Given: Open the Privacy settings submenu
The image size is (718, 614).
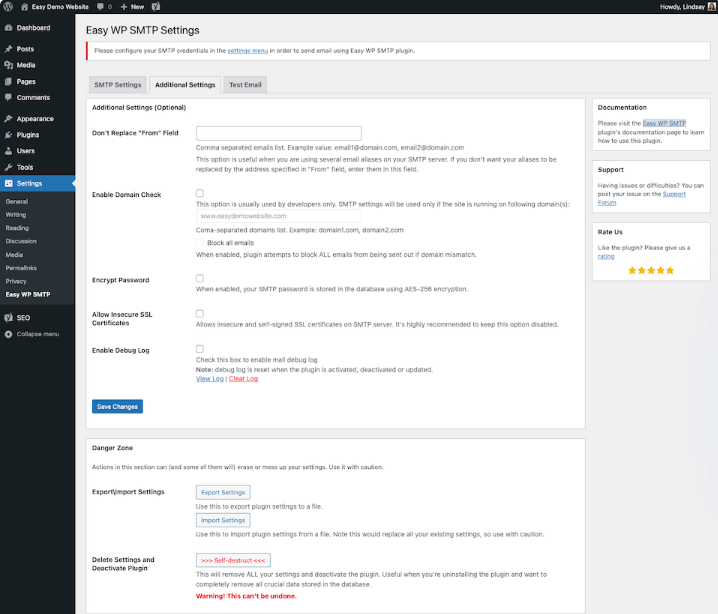Looking at the screenshot, I should [x=16, y=281].
